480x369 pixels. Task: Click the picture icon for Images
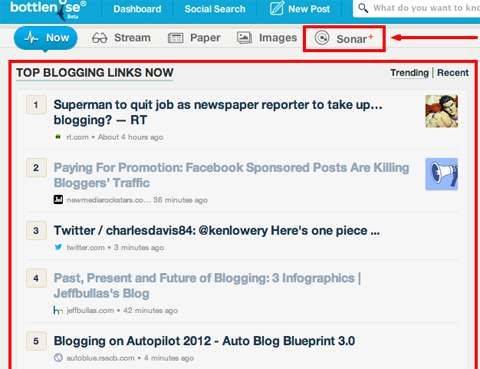244,38
